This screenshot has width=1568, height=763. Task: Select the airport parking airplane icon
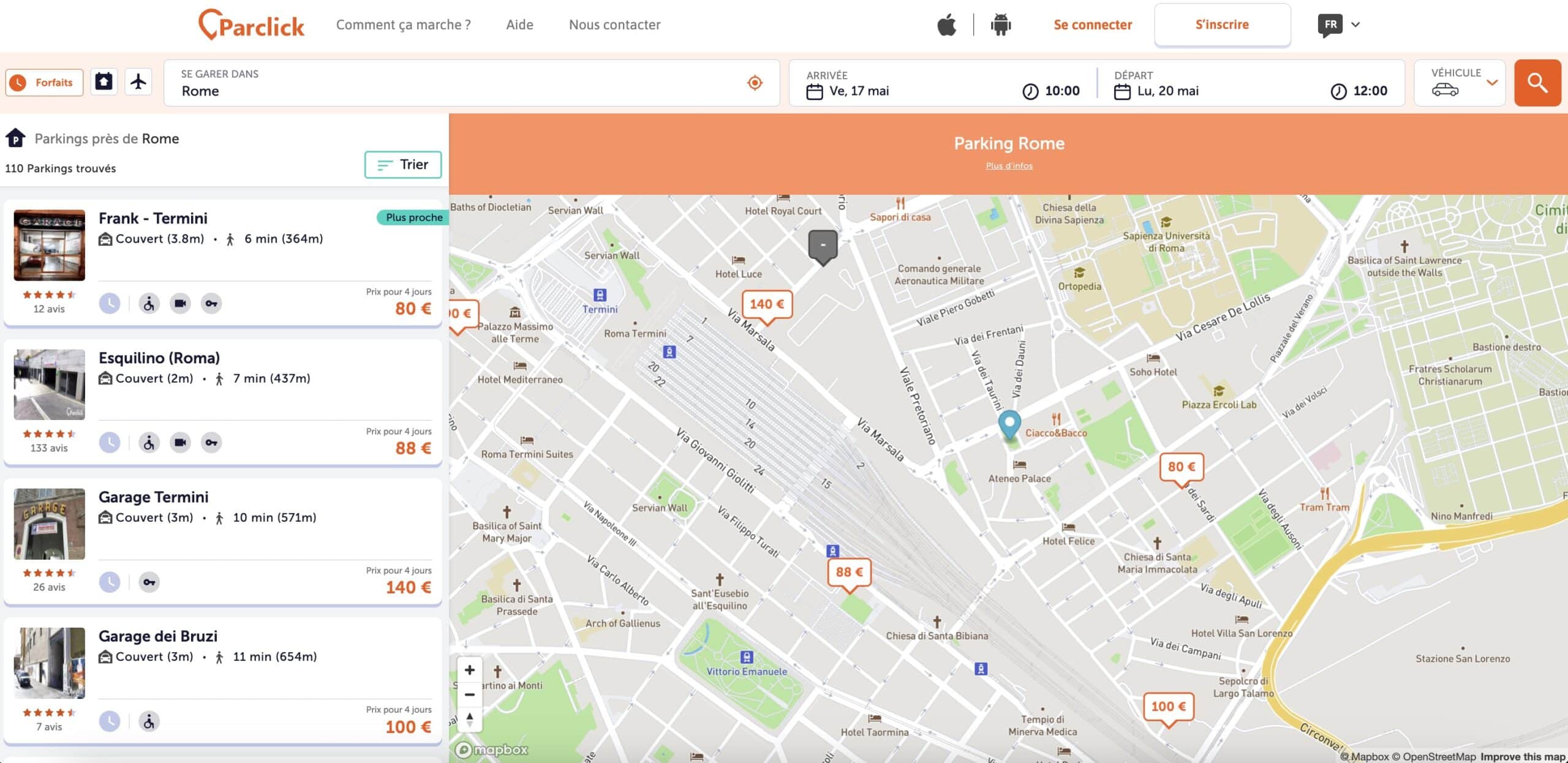pos(138,81)
